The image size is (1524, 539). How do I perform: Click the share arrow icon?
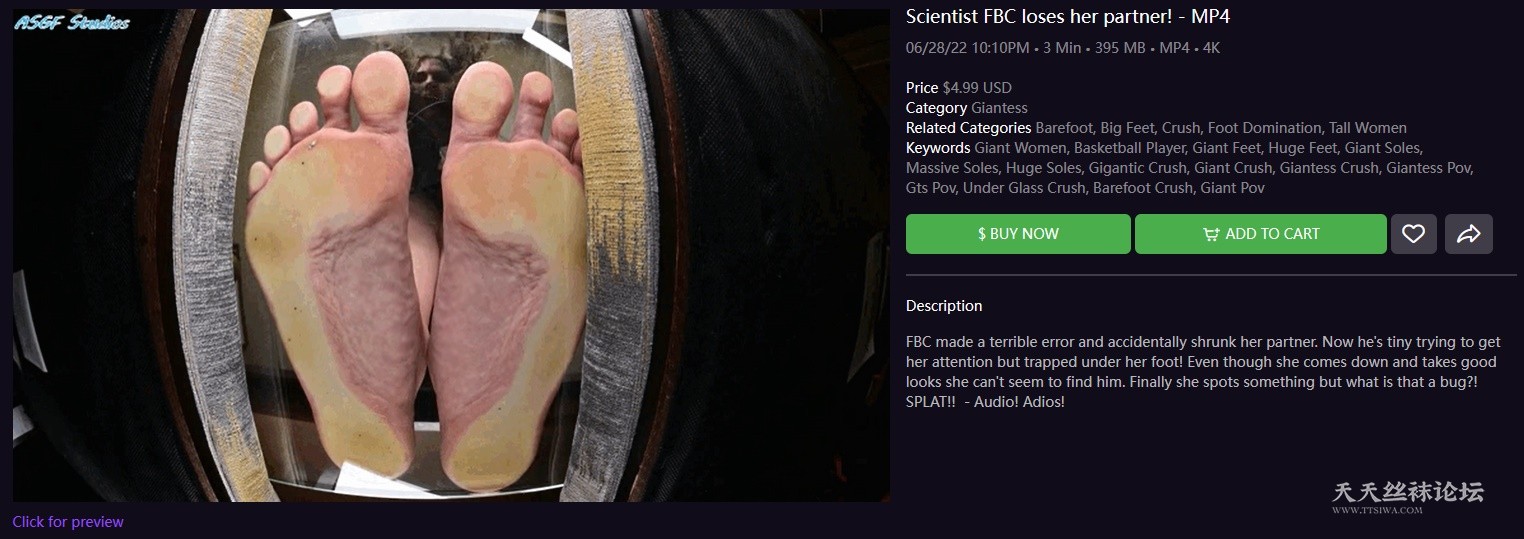tap(1469, 234)
